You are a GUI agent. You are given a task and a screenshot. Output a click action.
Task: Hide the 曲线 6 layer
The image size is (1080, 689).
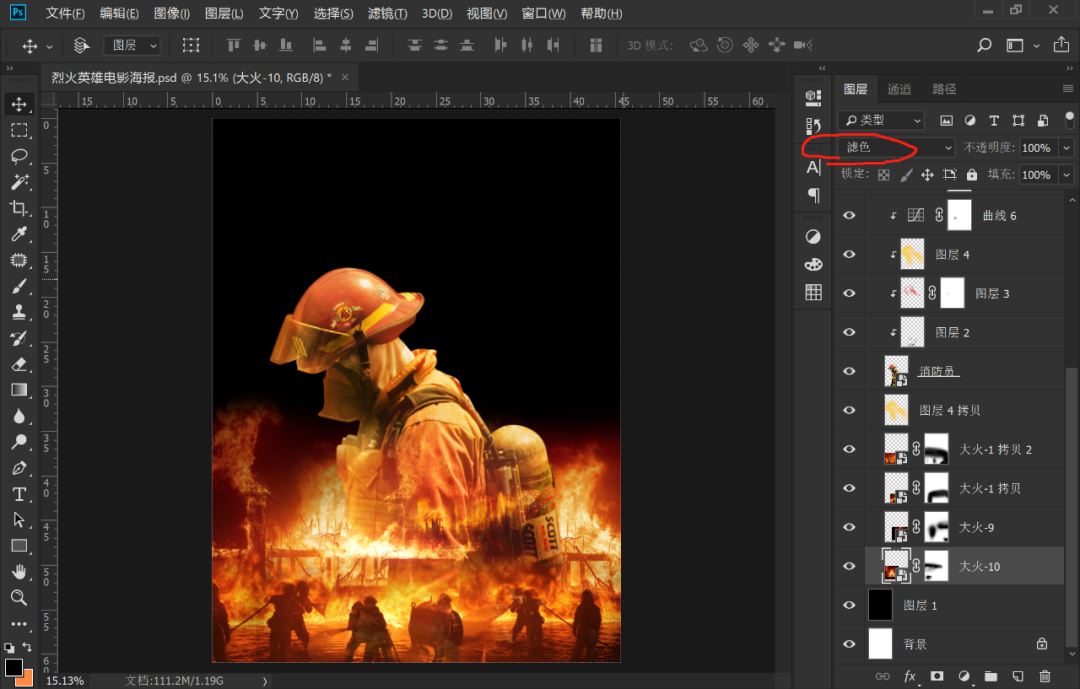pyautogui.click(x=849, y=215)
